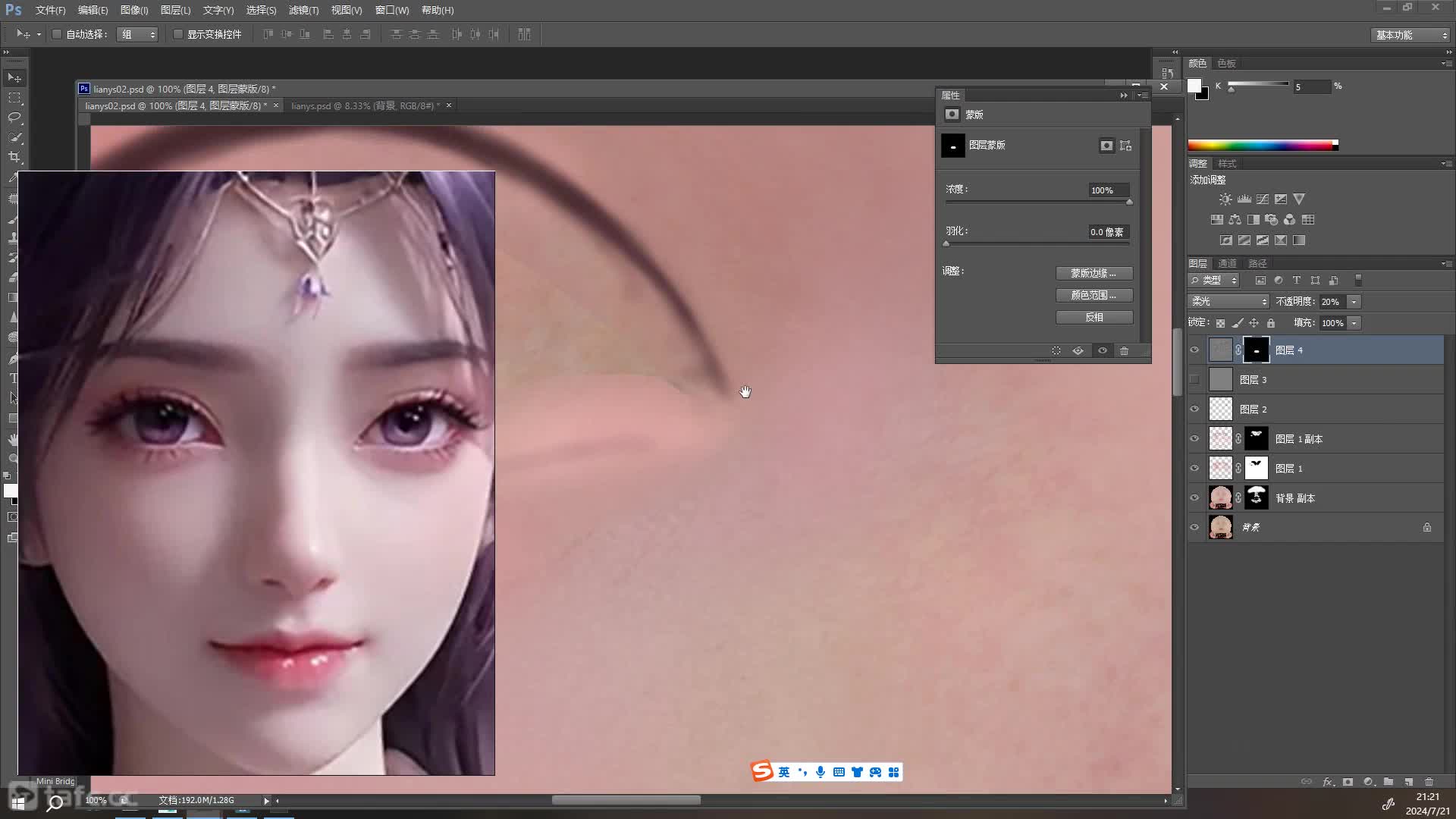Open Auto-Select 组 dropdown

pos(137,34)
